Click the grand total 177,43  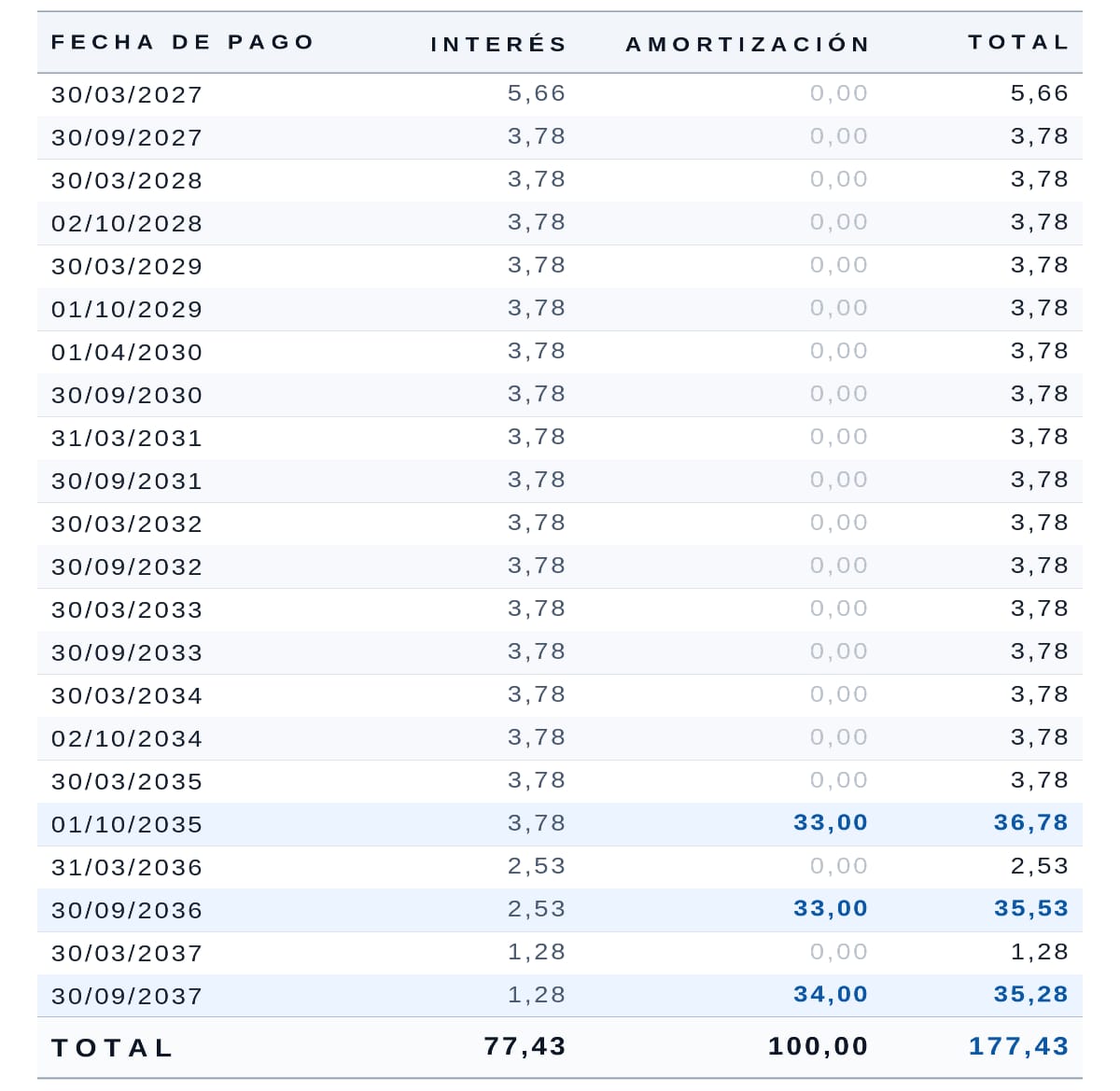pyautogui.click(x=1018, y=1046)
